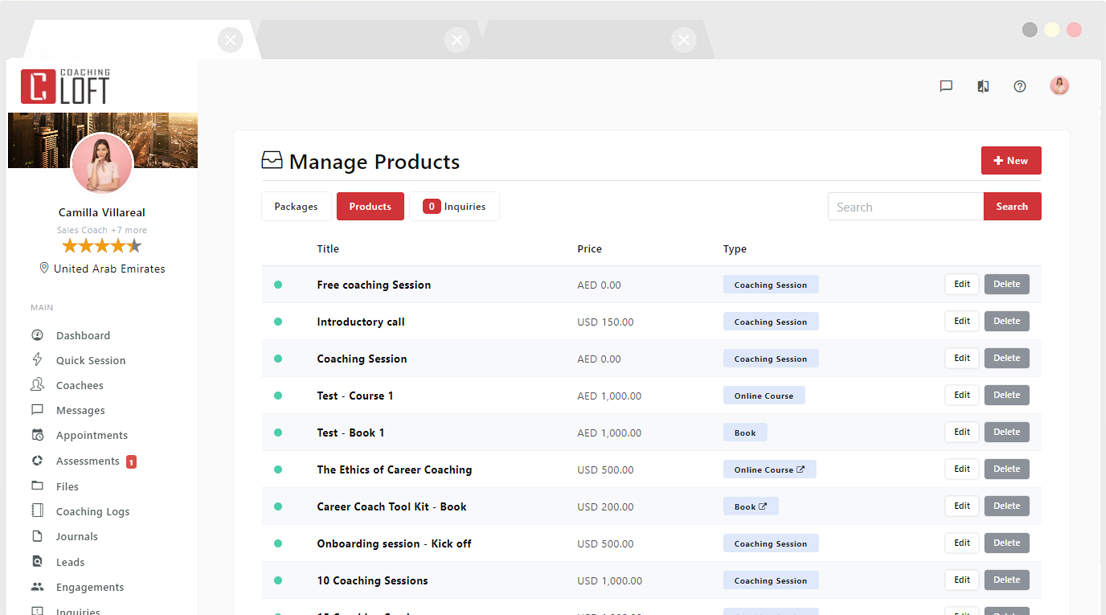
Task: Click the help question mark icon
Action: 1020,86
